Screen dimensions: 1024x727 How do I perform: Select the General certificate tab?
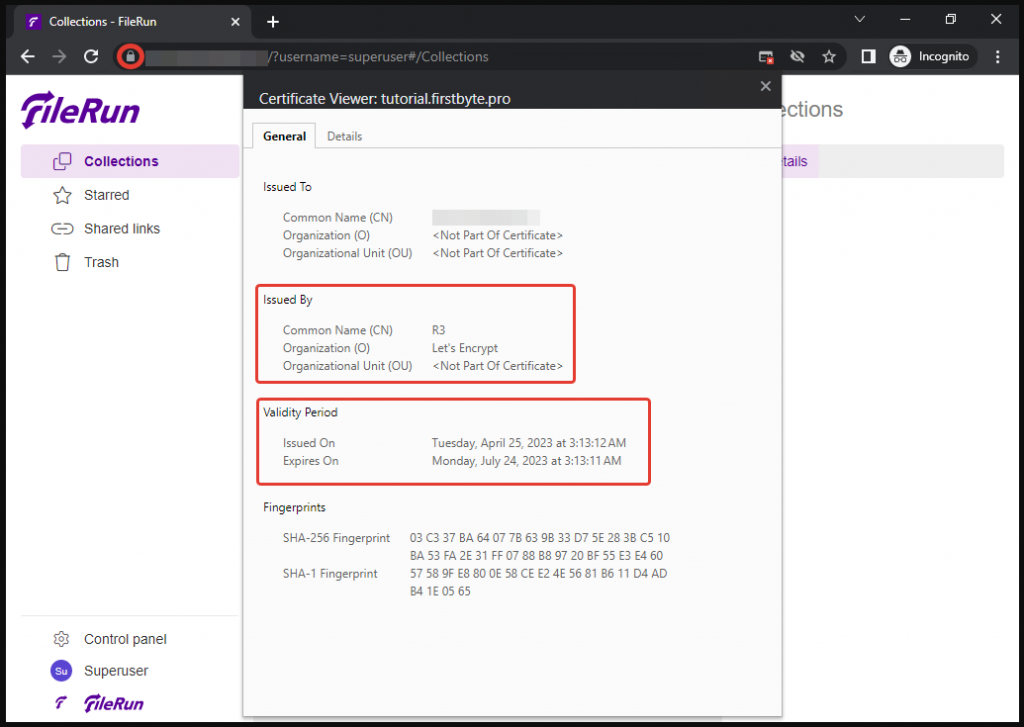[284, 136]
